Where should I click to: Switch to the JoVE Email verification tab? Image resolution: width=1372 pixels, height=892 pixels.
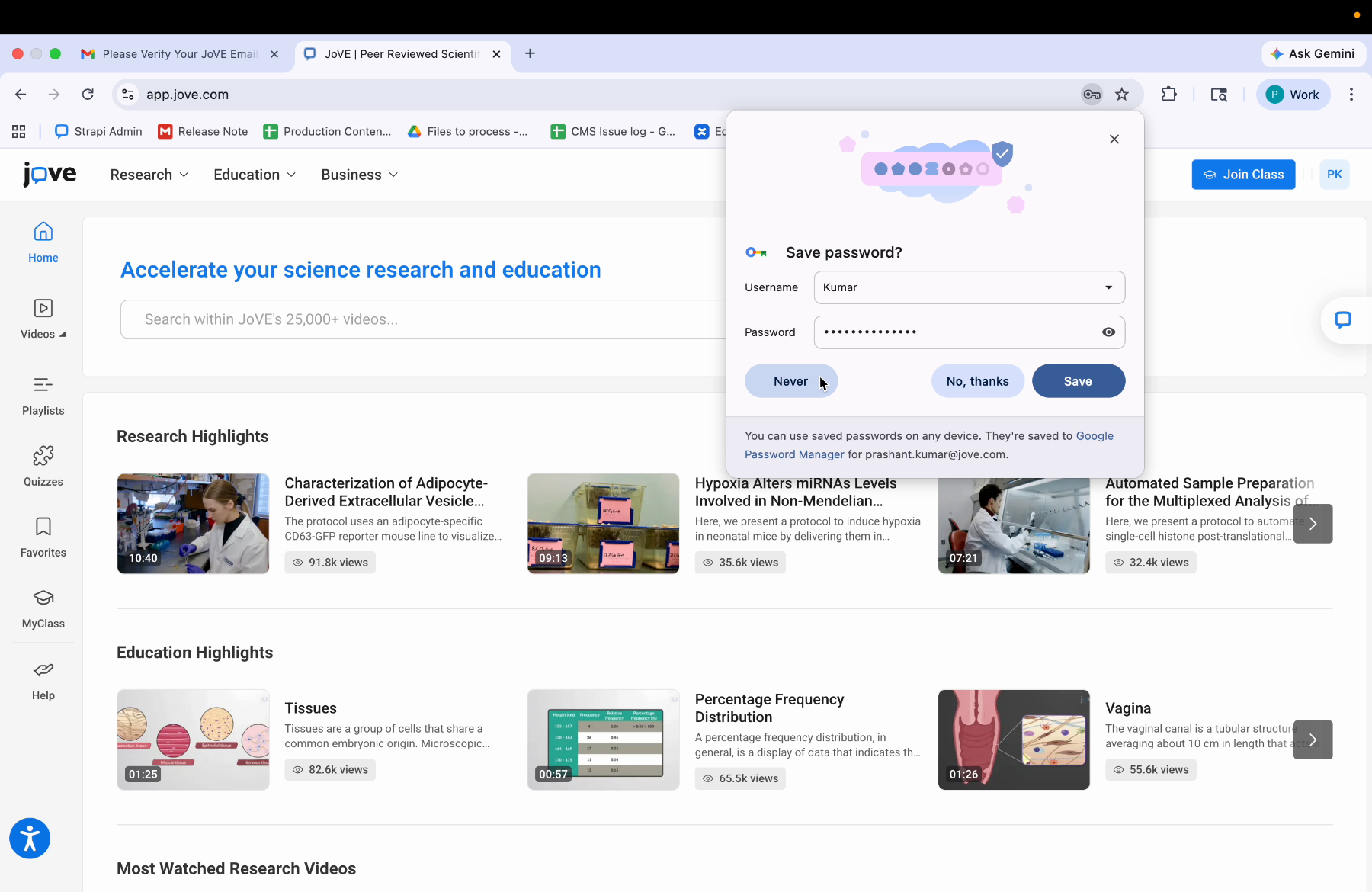point(175,53)
